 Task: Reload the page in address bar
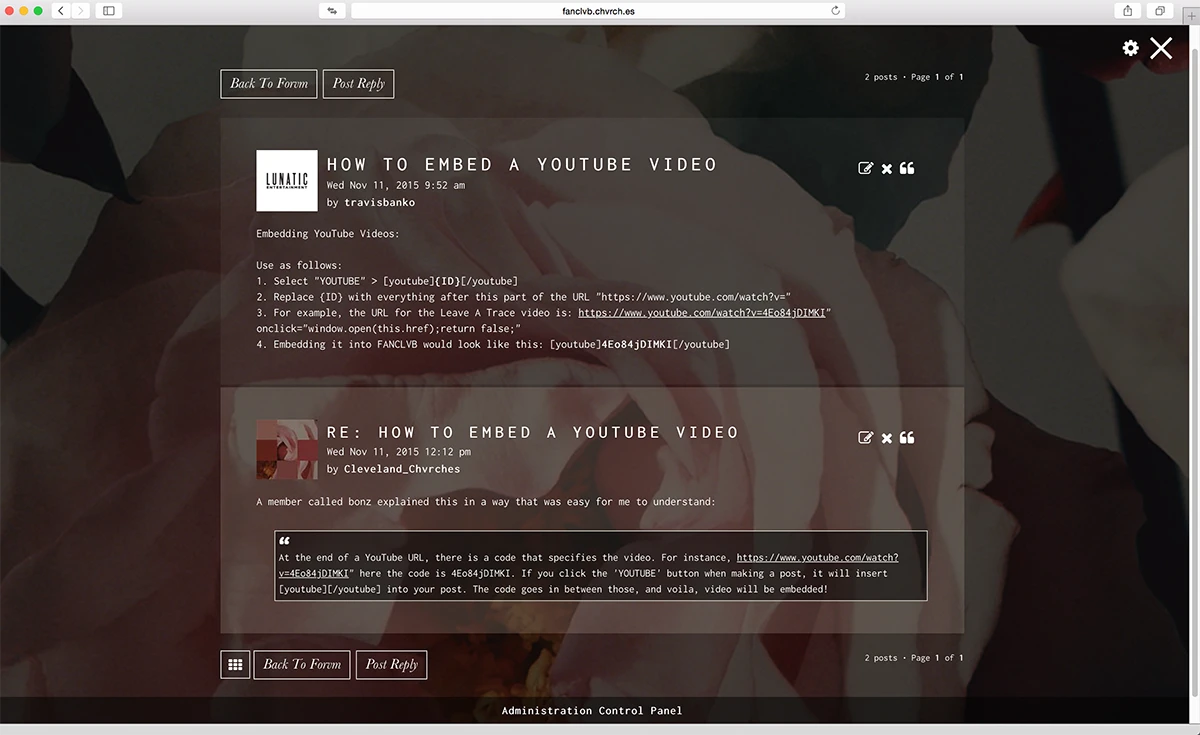pyautogui.click(x=835, y=10)
